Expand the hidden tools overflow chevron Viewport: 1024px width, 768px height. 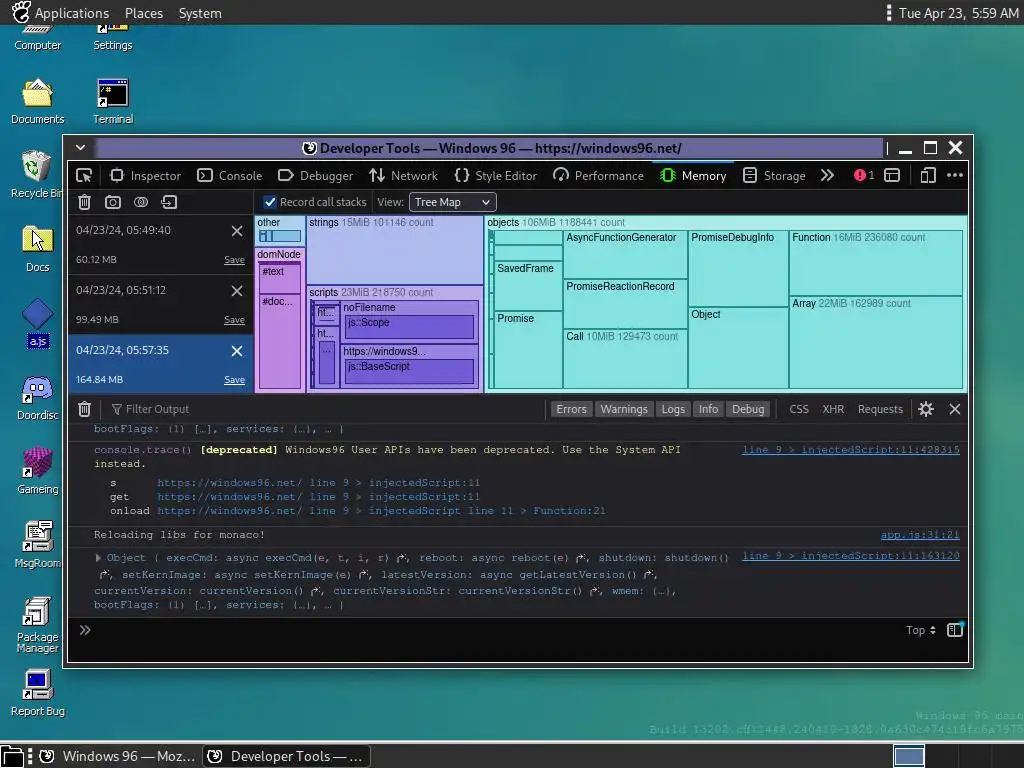click(827, 176)
